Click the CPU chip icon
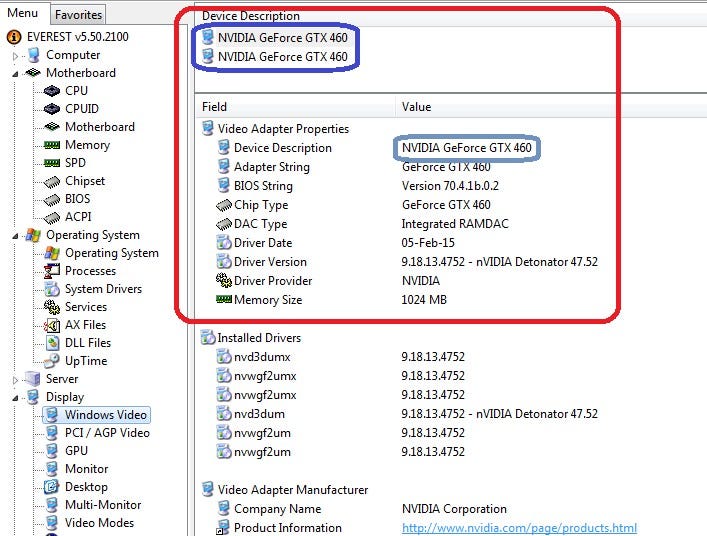 click(x=52, y=91)
